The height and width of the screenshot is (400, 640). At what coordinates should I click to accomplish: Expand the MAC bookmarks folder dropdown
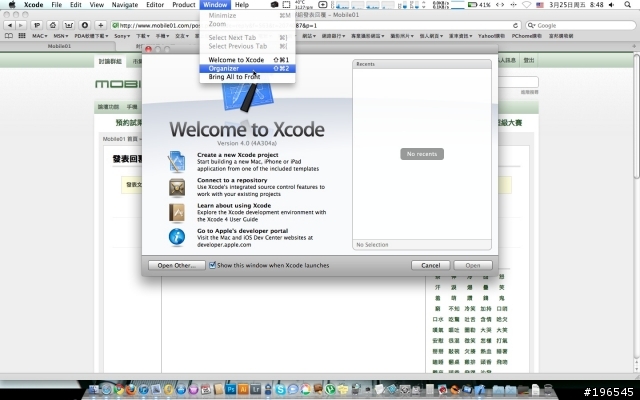point(40,36)
